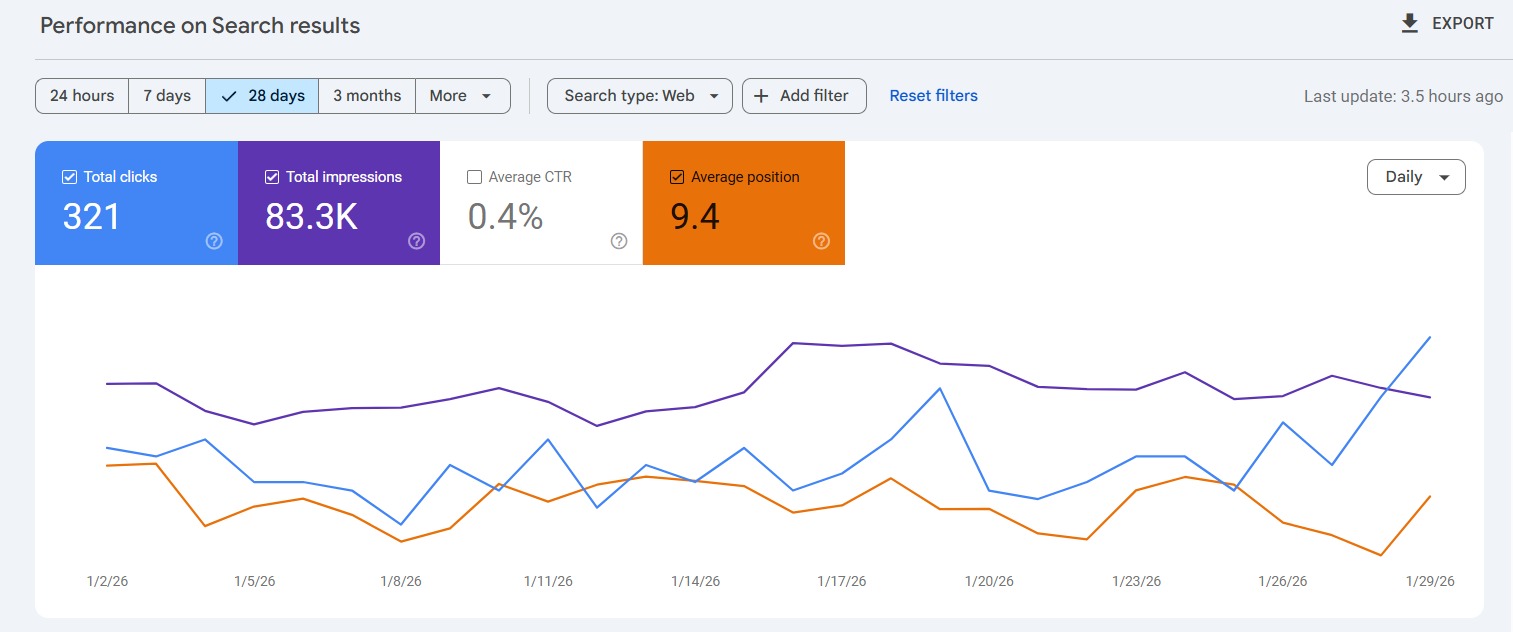1513x632 pixels.
Task: Expand the Search type: Web dropdown
Action: (x=640, y=96)
